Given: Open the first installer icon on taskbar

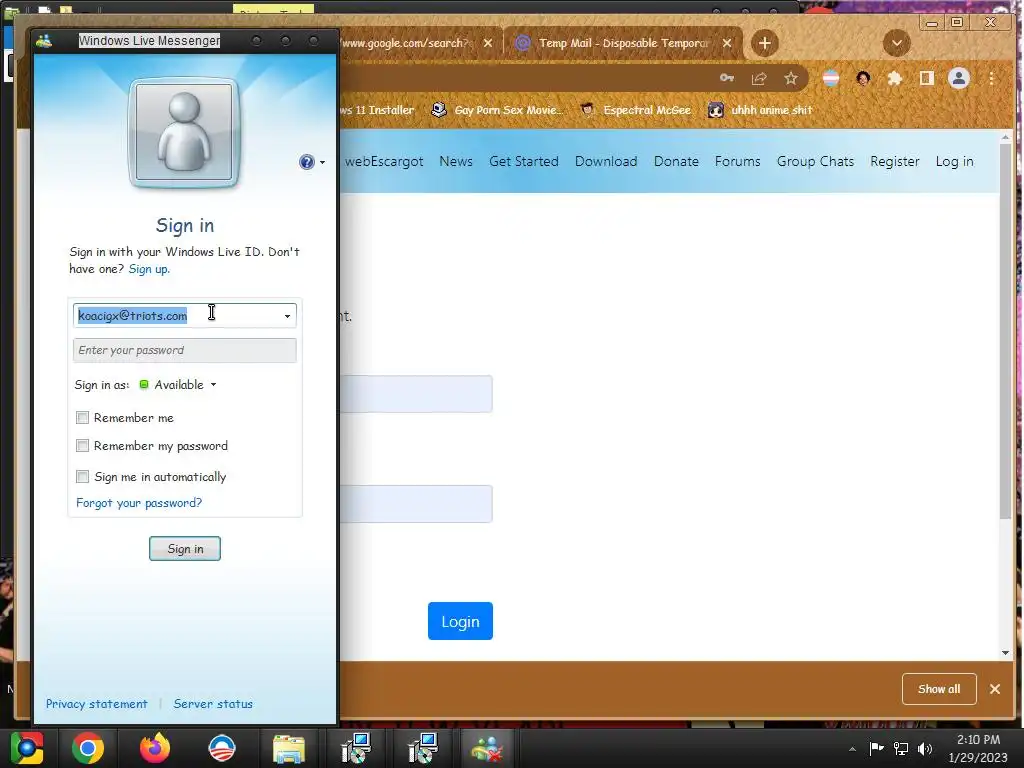Looking at the screenshot, I should point(356,748).
